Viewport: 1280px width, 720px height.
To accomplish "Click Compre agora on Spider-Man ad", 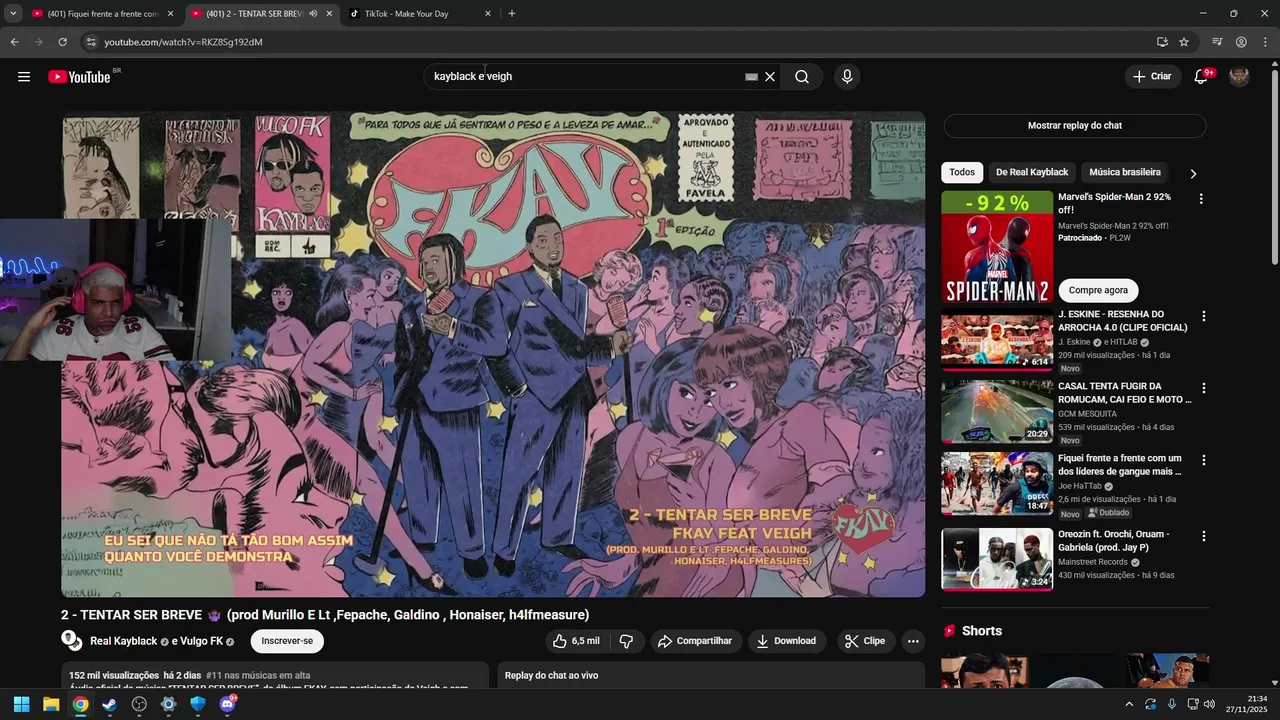I will [x=1098, y=290].
